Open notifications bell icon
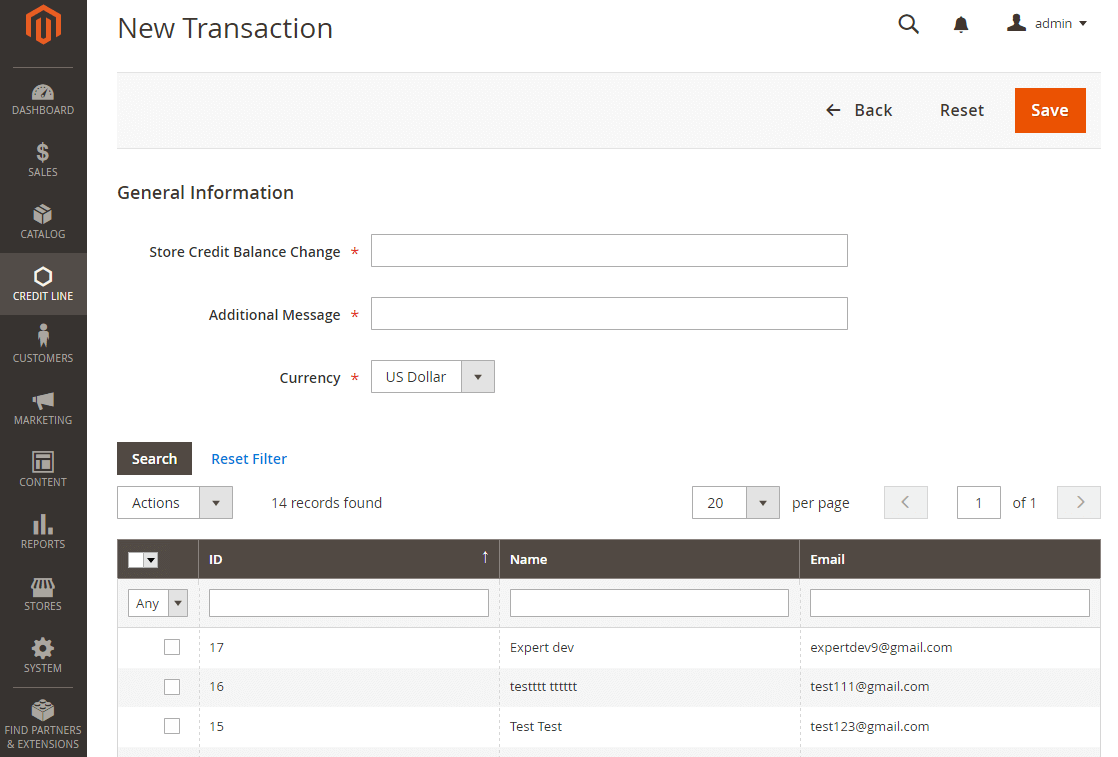The width and height of the screenshot is (1118, 757). click(x=961, y=24)
